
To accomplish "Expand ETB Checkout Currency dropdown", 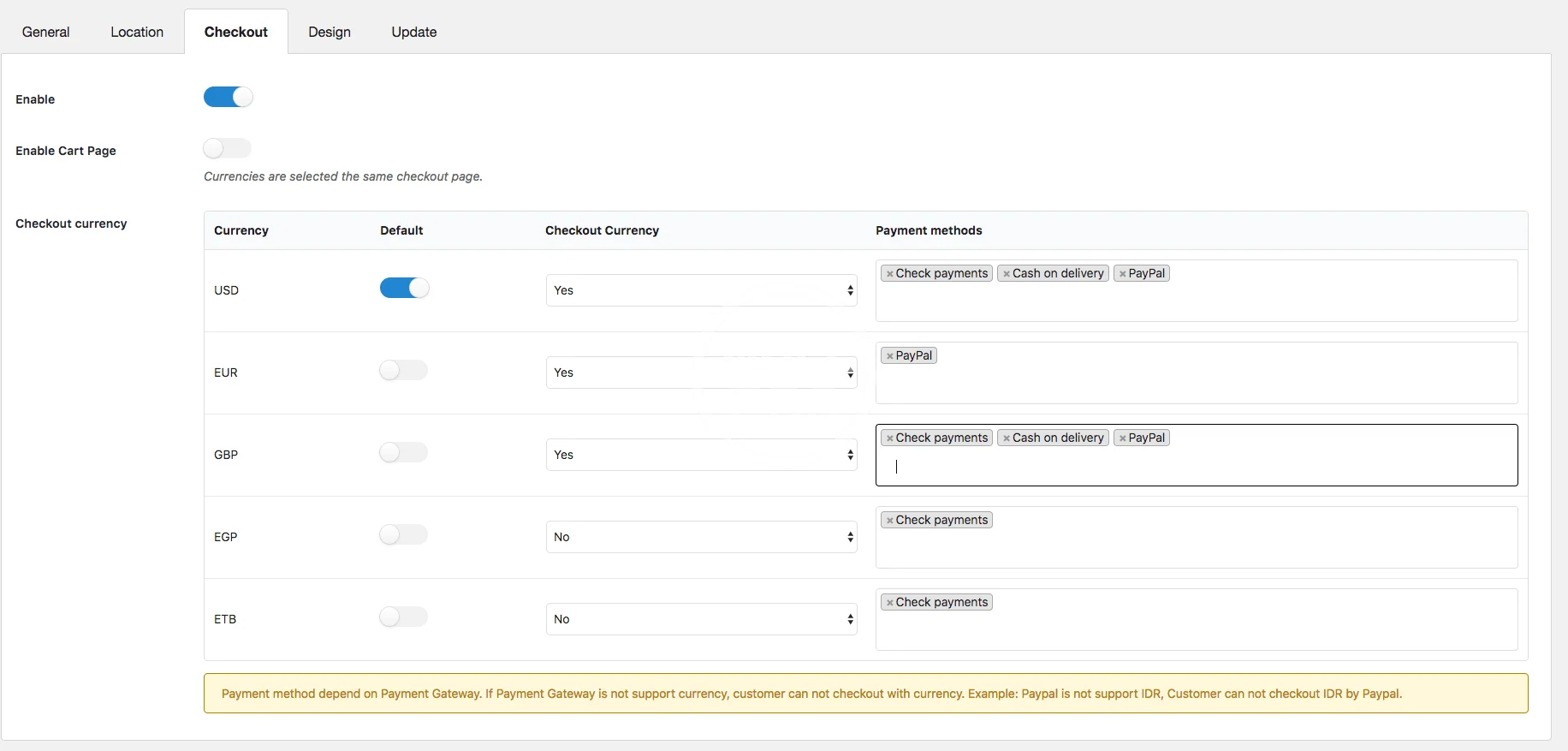I will click(x=701, y=619).
